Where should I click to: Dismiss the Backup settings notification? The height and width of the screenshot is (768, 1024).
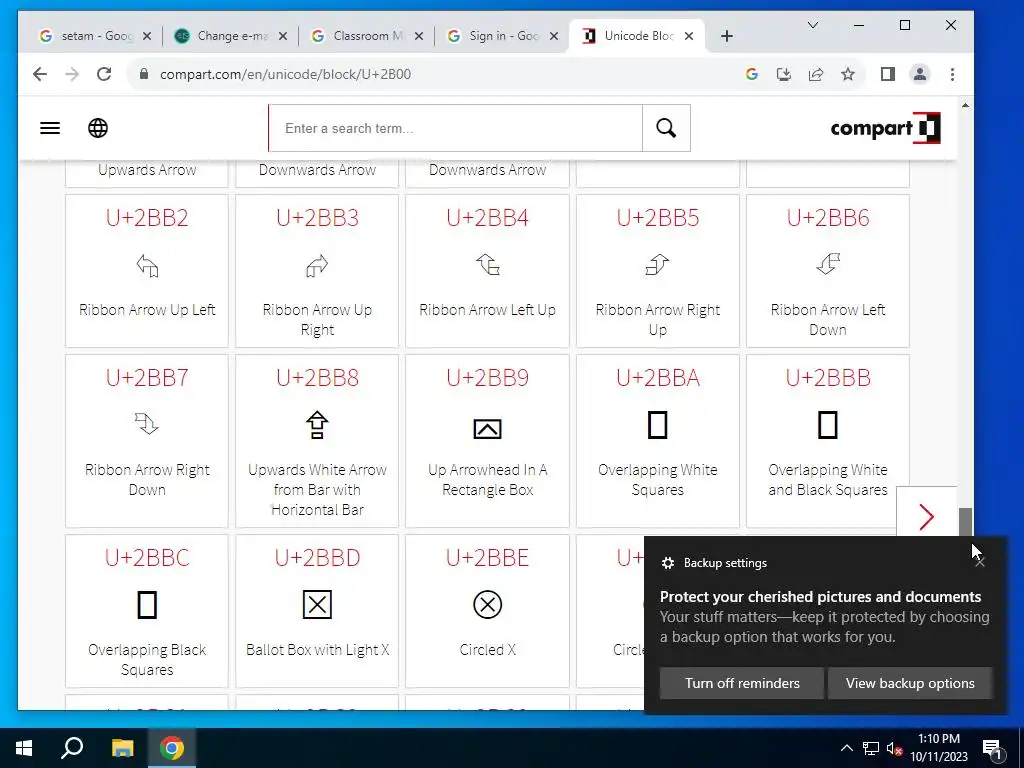pyautogui.click(x=980, y=562)
